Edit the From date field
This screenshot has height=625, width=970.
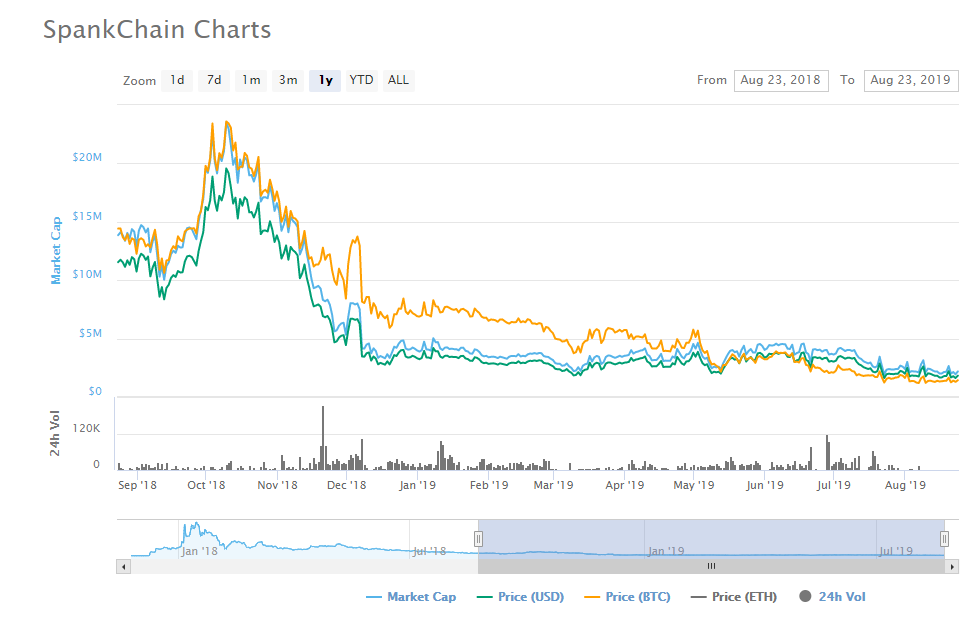point(781,80)
